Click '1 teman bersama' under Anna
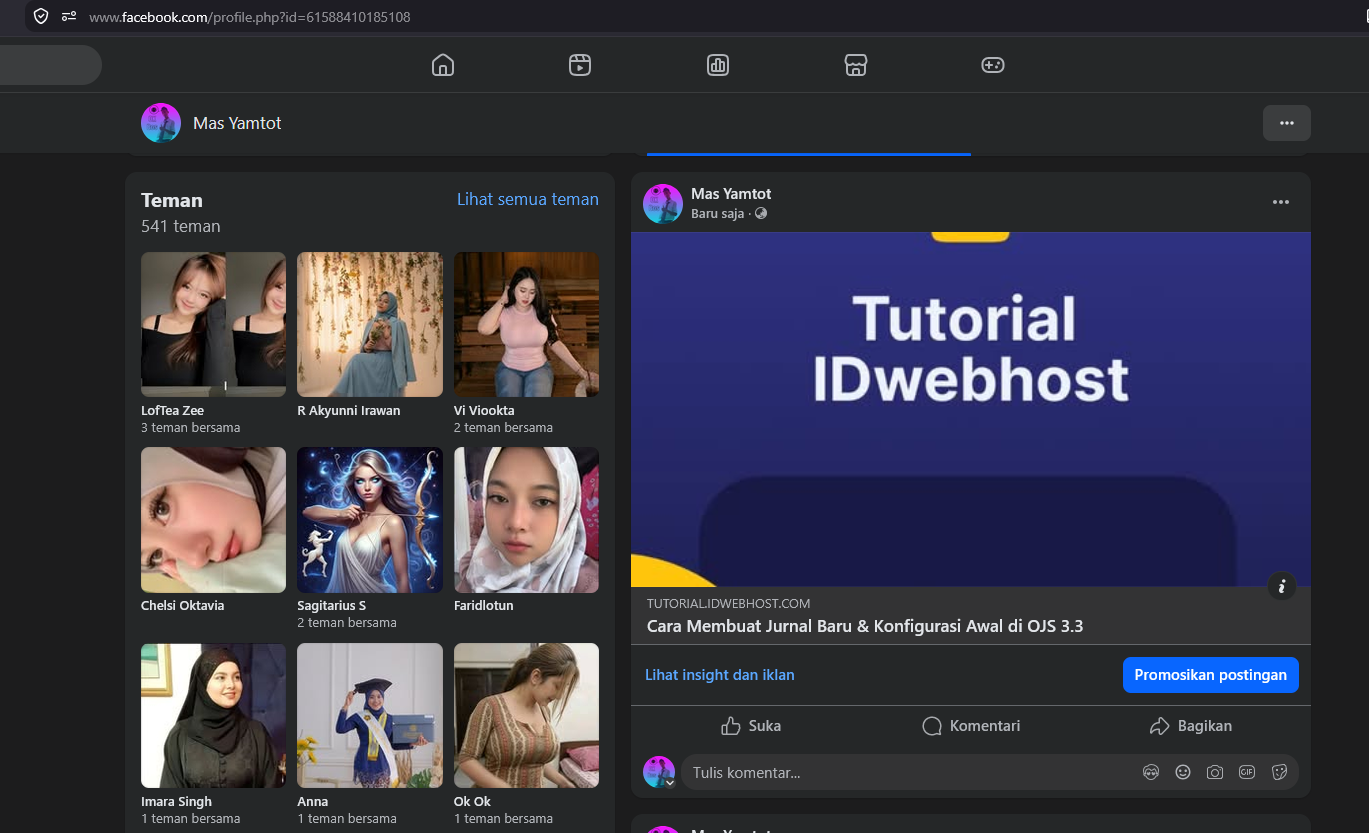The width and height of the screenshot is (1369, 833). click(347, 819)
